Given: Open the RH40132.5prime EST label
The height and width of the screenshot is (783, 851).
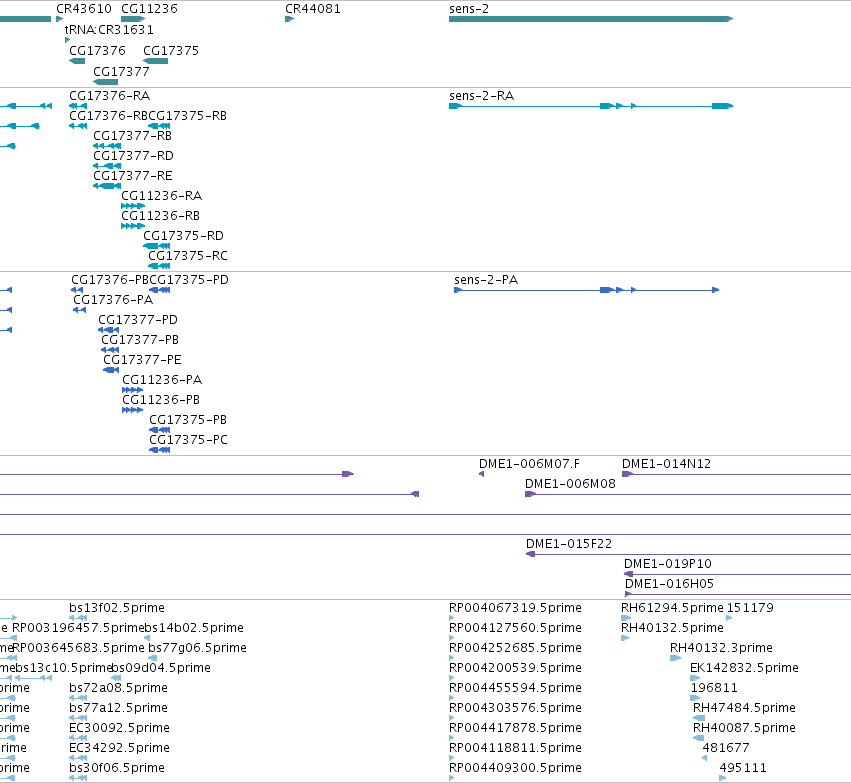Looking at the screenshot, I should coord(672,628).
